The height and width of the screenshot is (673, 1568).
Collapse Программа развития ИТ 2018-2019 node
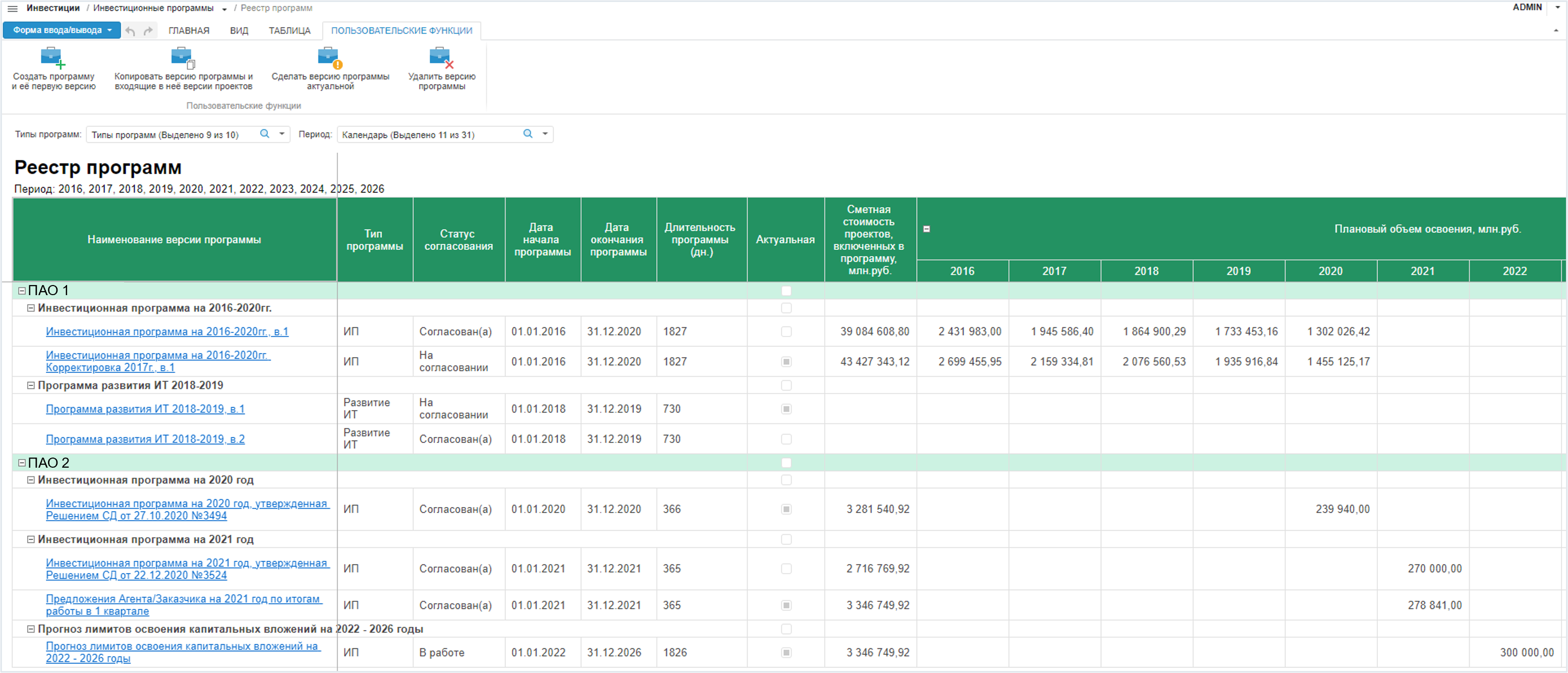coord(31,385)
